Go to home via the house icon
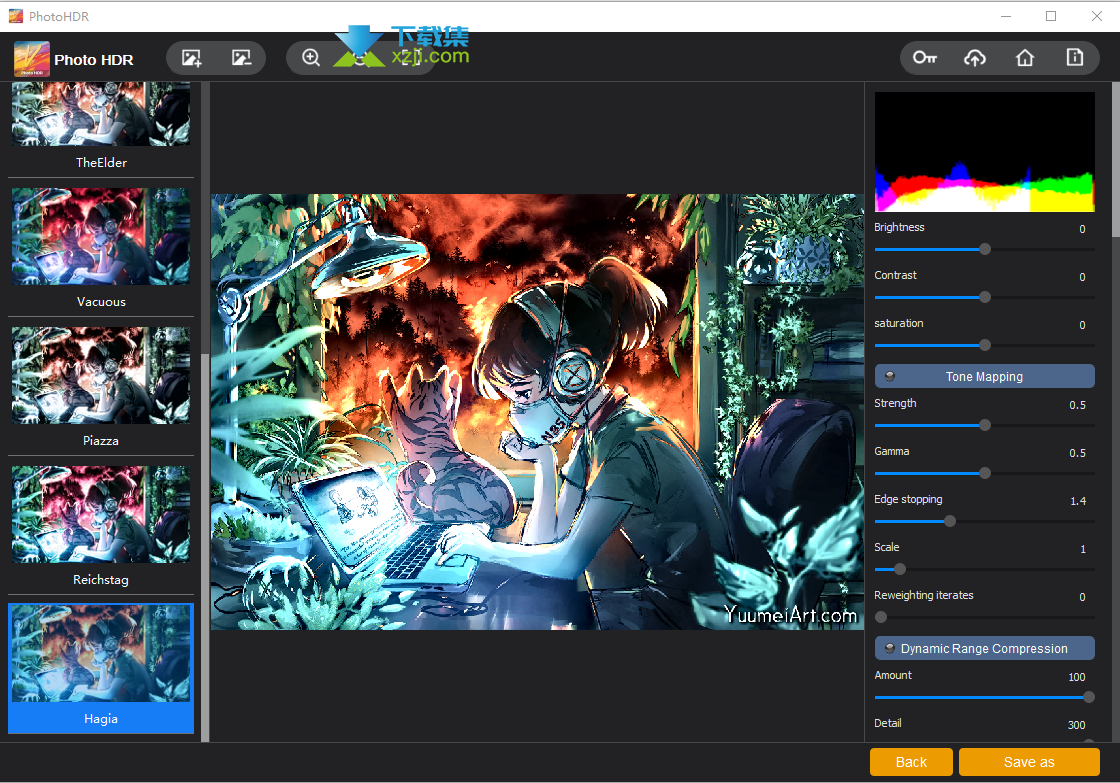Image resolution: width=1120 pixels, height=783 pixels. (1025, 58)
